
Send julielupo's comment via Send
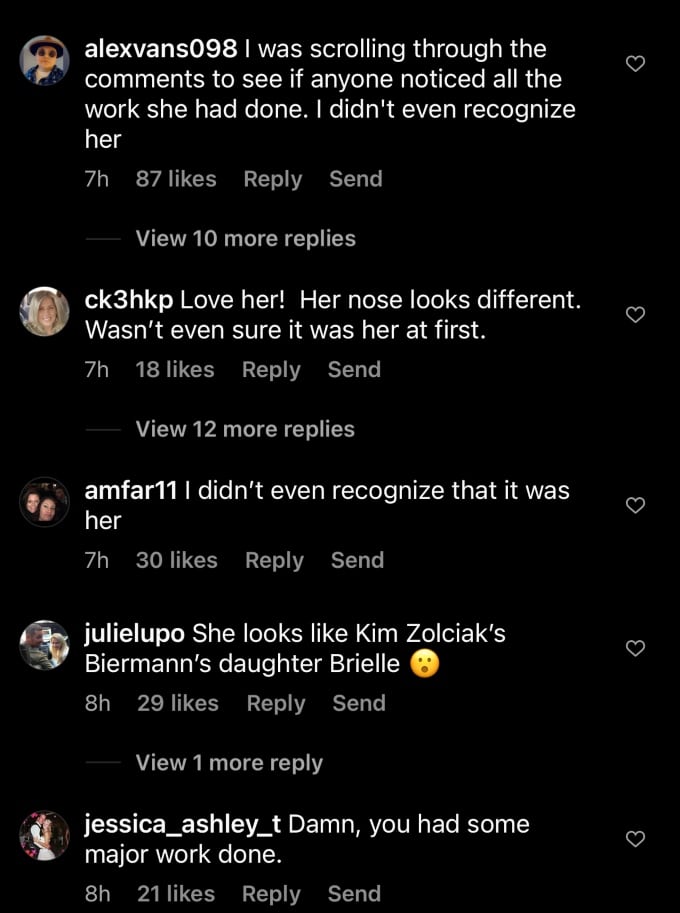[x=359, y=703]
